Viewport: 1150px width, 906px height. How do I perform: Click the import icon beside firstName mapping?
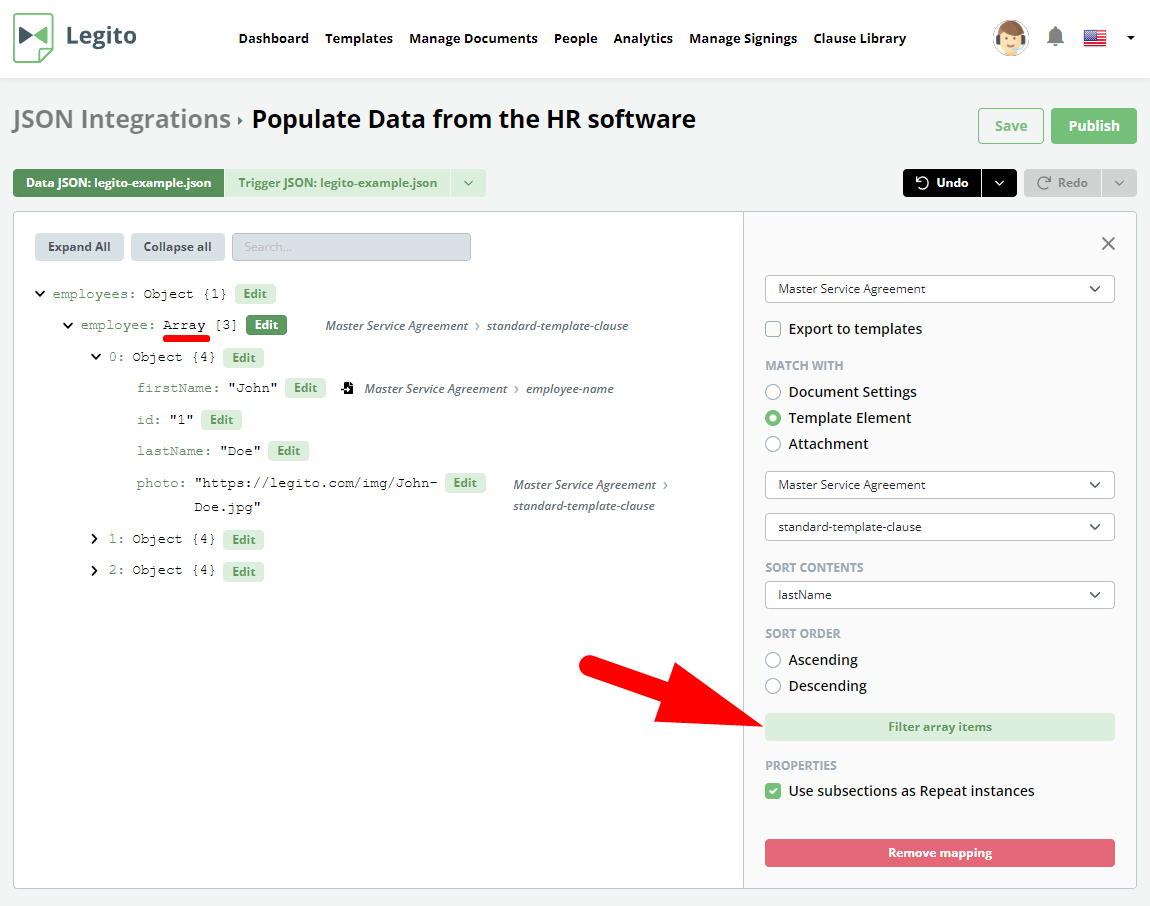pyautogui.click(x=348, y=388)
